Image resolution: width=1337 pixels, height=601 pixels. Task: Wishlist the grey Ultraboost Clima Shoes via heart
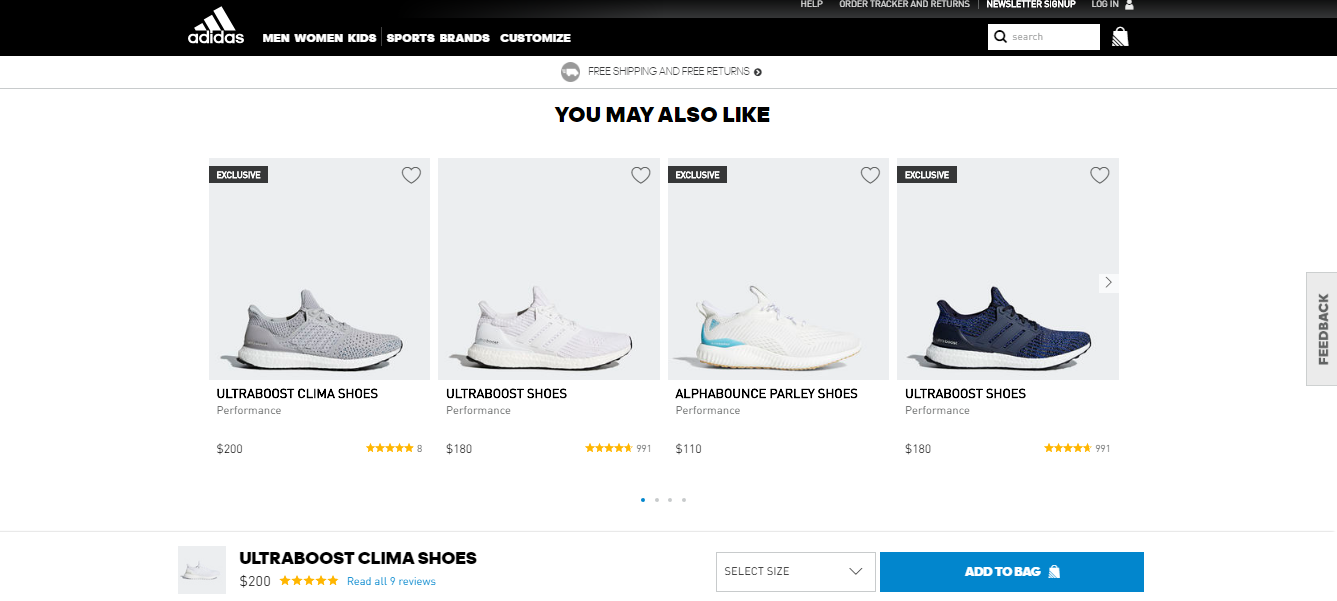(x=411, y=175)
